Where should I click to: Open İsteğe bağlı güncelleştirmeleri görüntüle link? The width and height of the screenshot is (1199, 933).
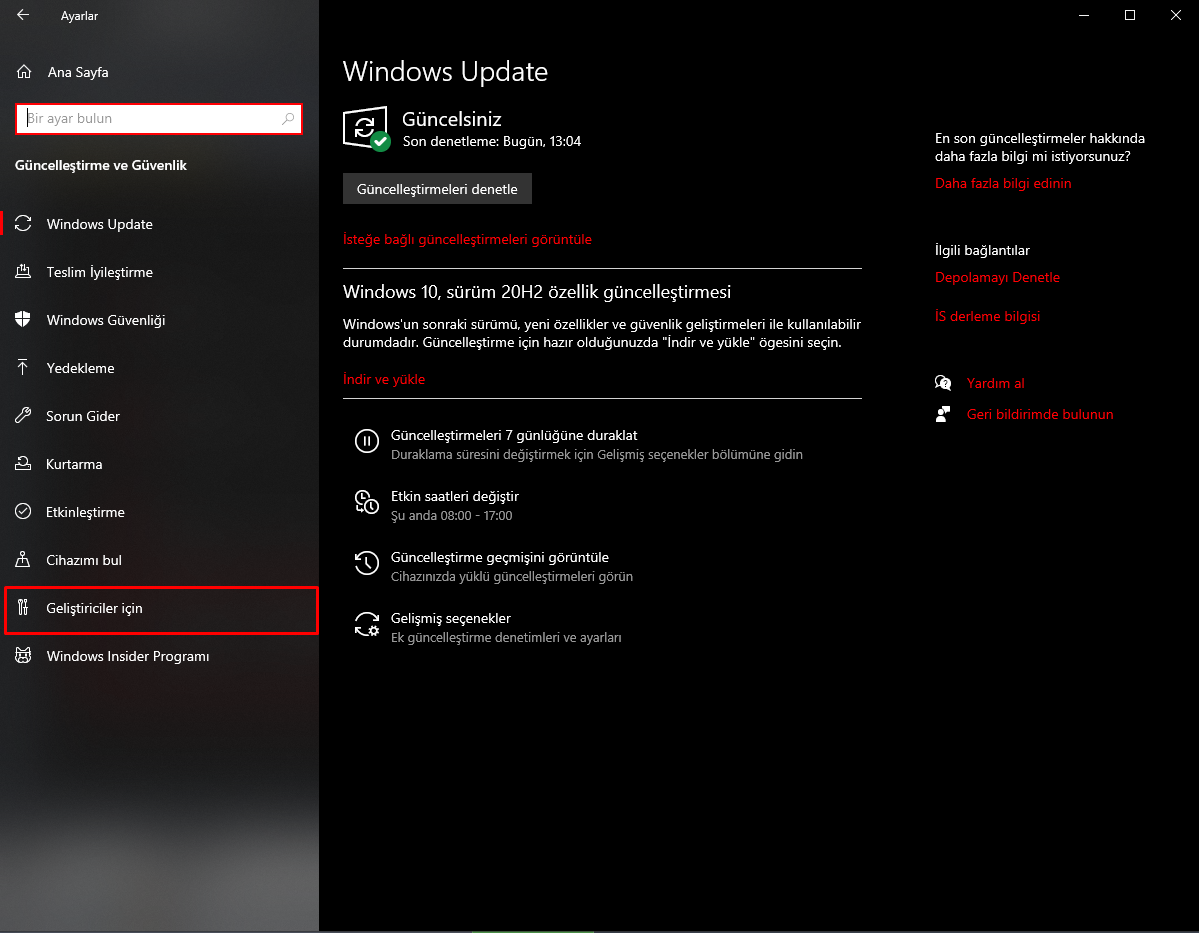click(467, 239)
